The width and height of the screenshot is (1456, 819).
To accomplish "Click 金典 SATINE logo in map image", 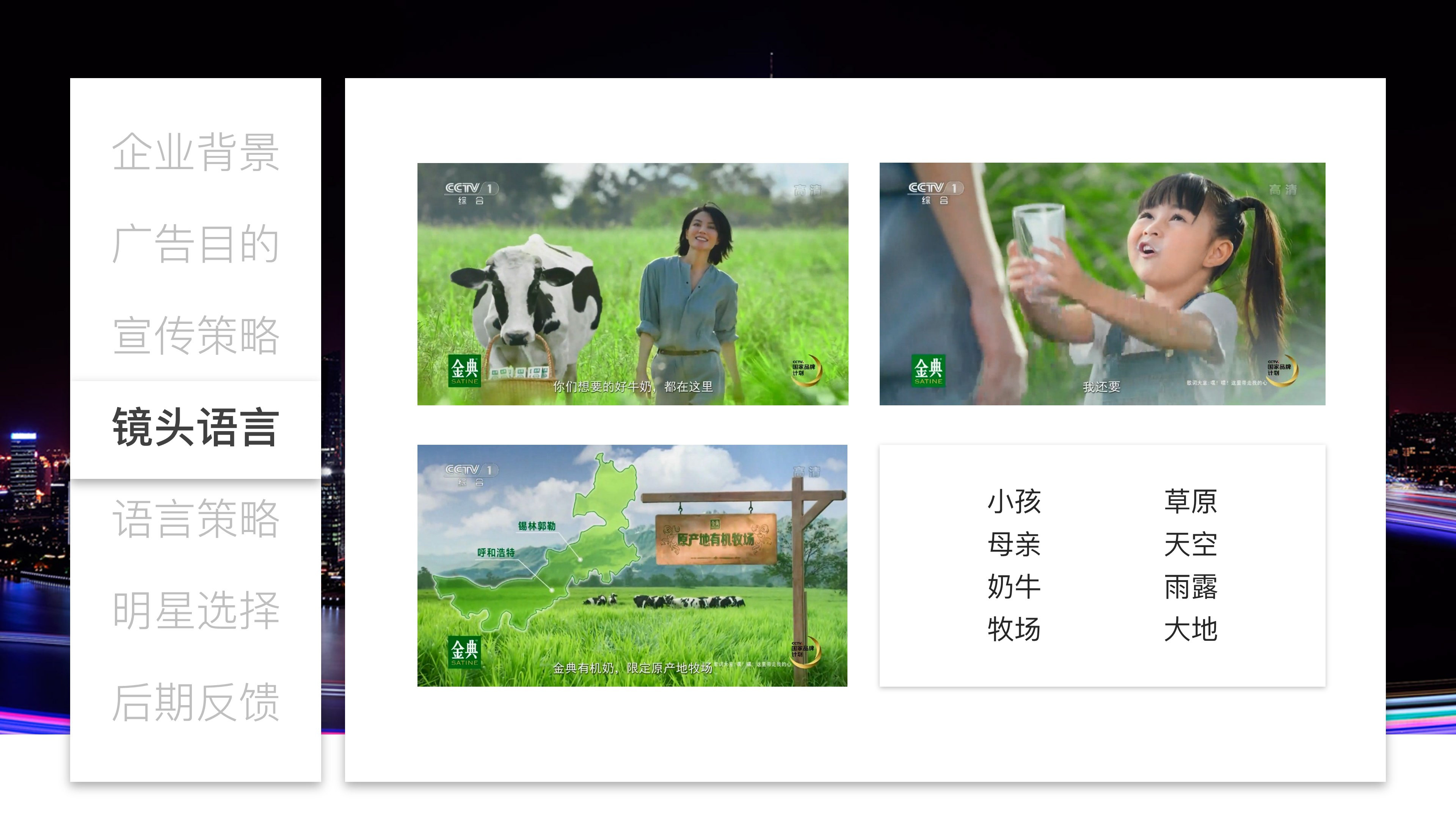I will pos(464,652).
